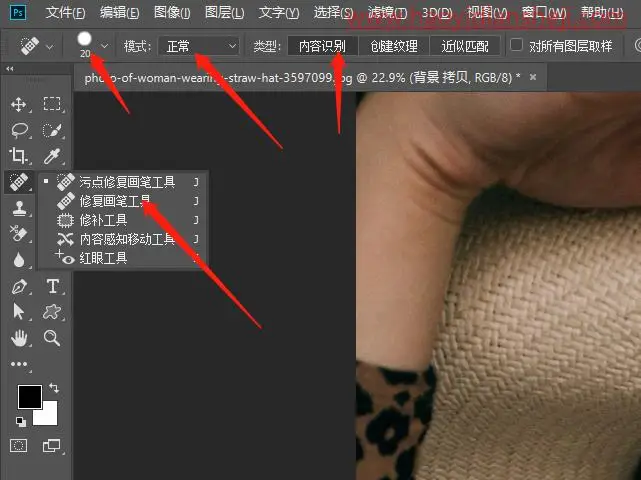Choose 创建纹理 type
641x480 pixels.
pyautogui.click(x=394, y=46)
